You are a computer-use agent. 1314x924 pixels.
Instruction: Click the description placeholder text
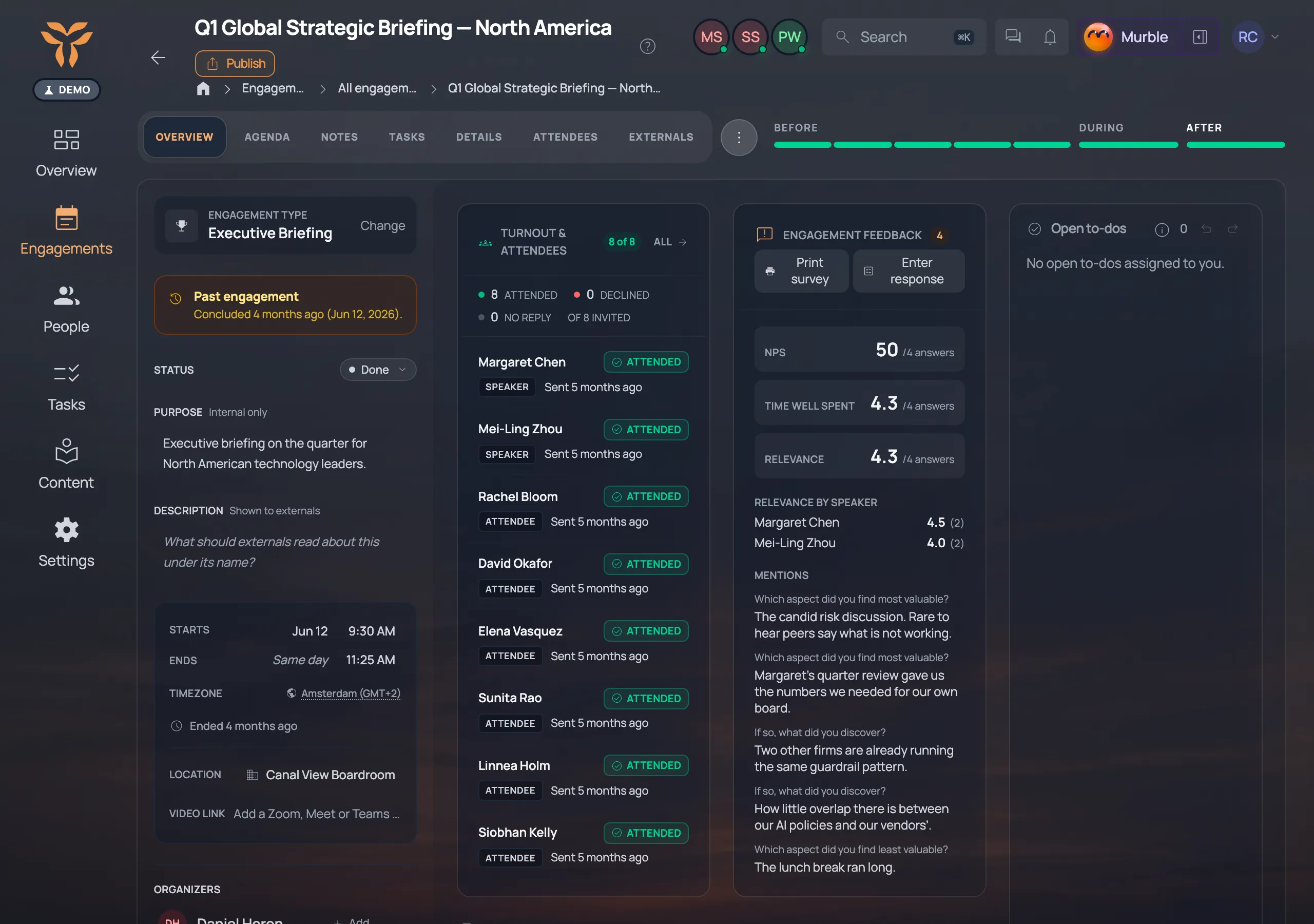click(272, 552)
